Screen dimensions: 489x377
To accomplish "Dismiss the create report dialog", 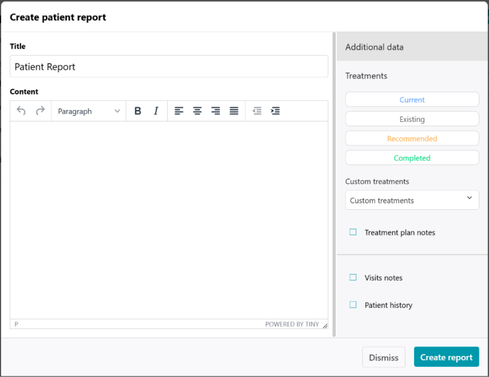I will 384,357.
